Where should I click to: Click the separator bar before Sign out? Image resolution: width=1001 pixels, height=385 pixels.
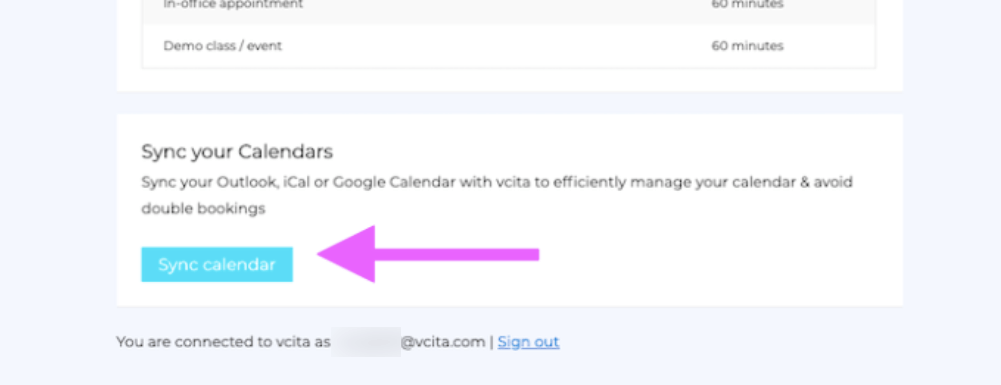point(491,342)
